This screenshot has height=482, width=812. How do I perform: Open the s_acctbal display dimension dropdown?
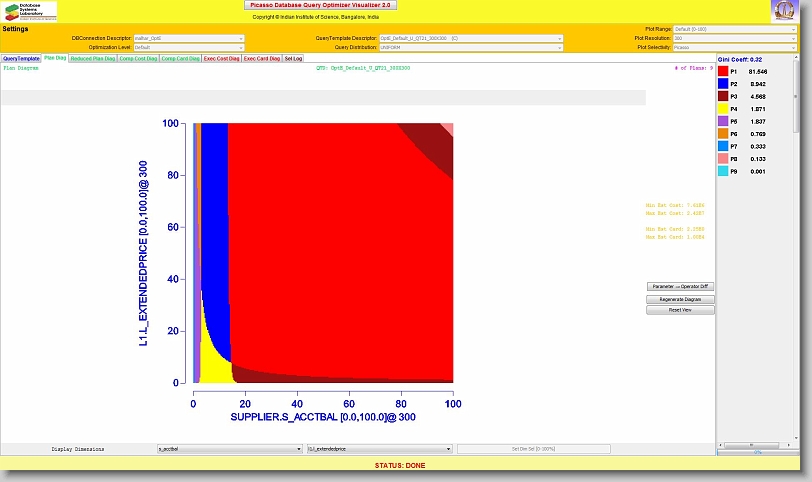(x=229, y=450)
